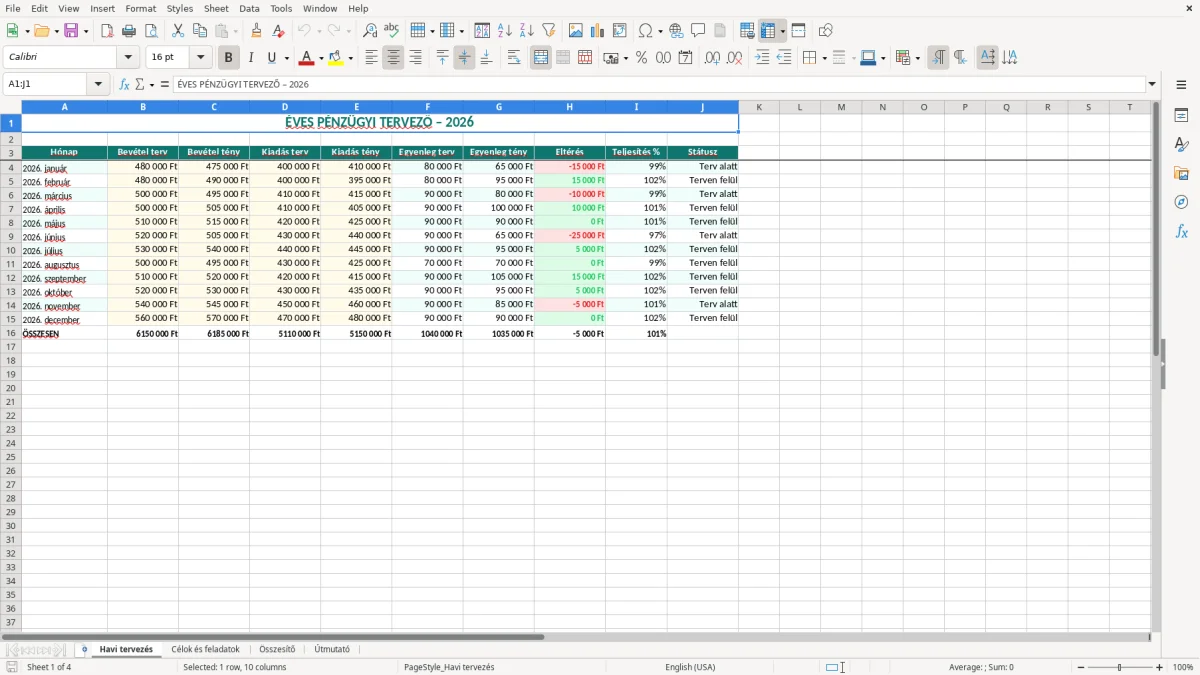1200x675 pixels.
Task: Insert an image
Action: (576, 31)
